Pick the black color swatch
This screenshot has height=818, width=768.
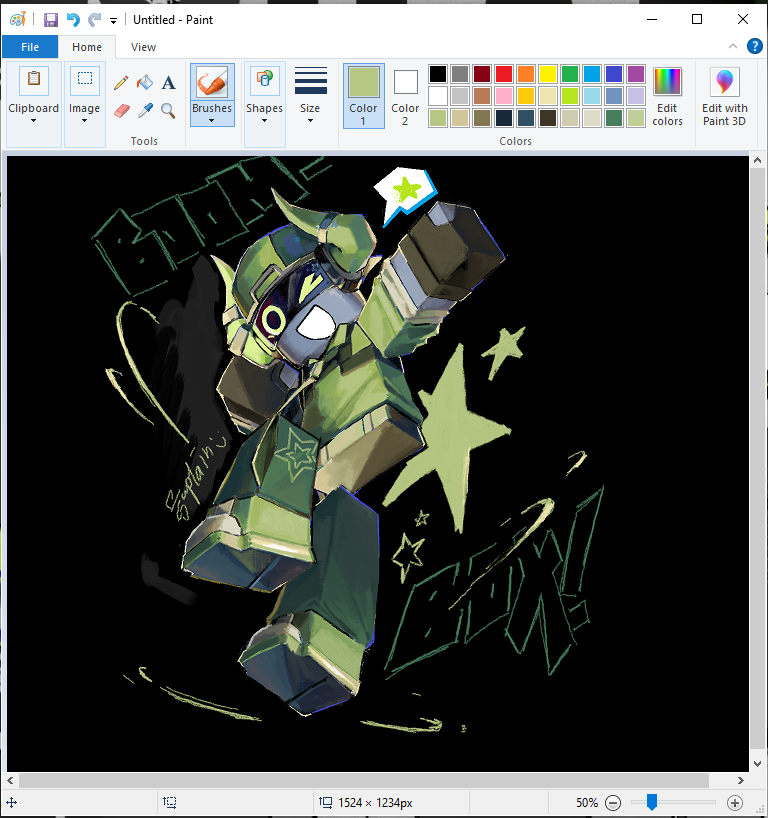click(438, 74)
